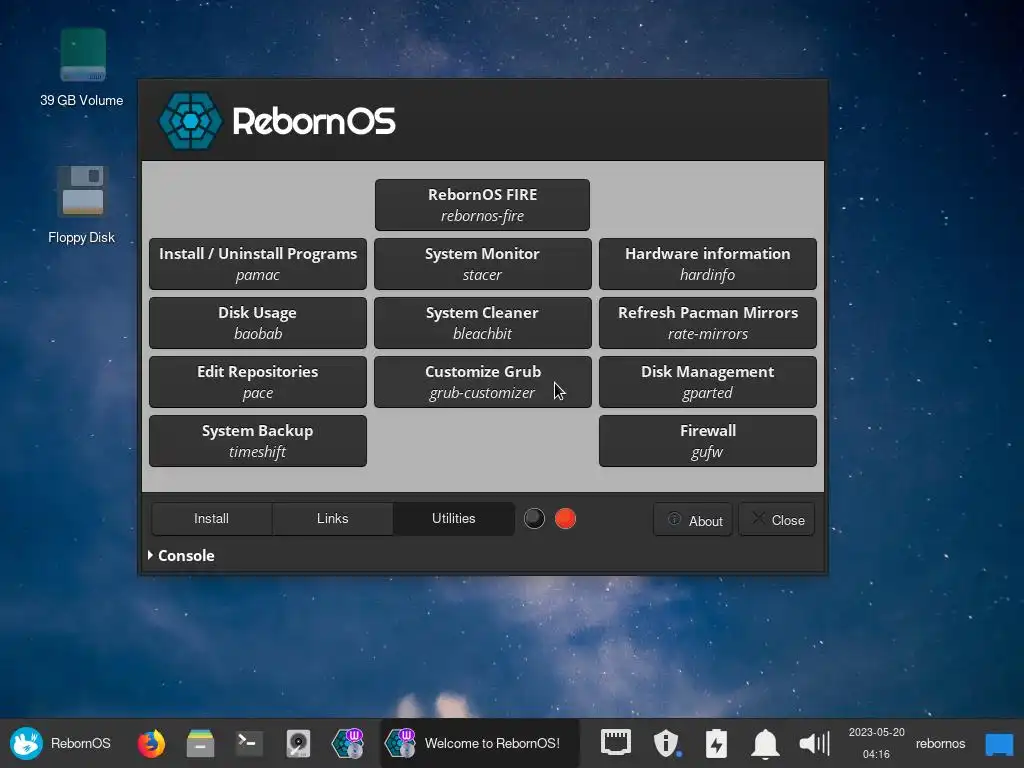Launch Install / Uninstall Programs (pamac)

pyautogui.click(x=258, y=264)
